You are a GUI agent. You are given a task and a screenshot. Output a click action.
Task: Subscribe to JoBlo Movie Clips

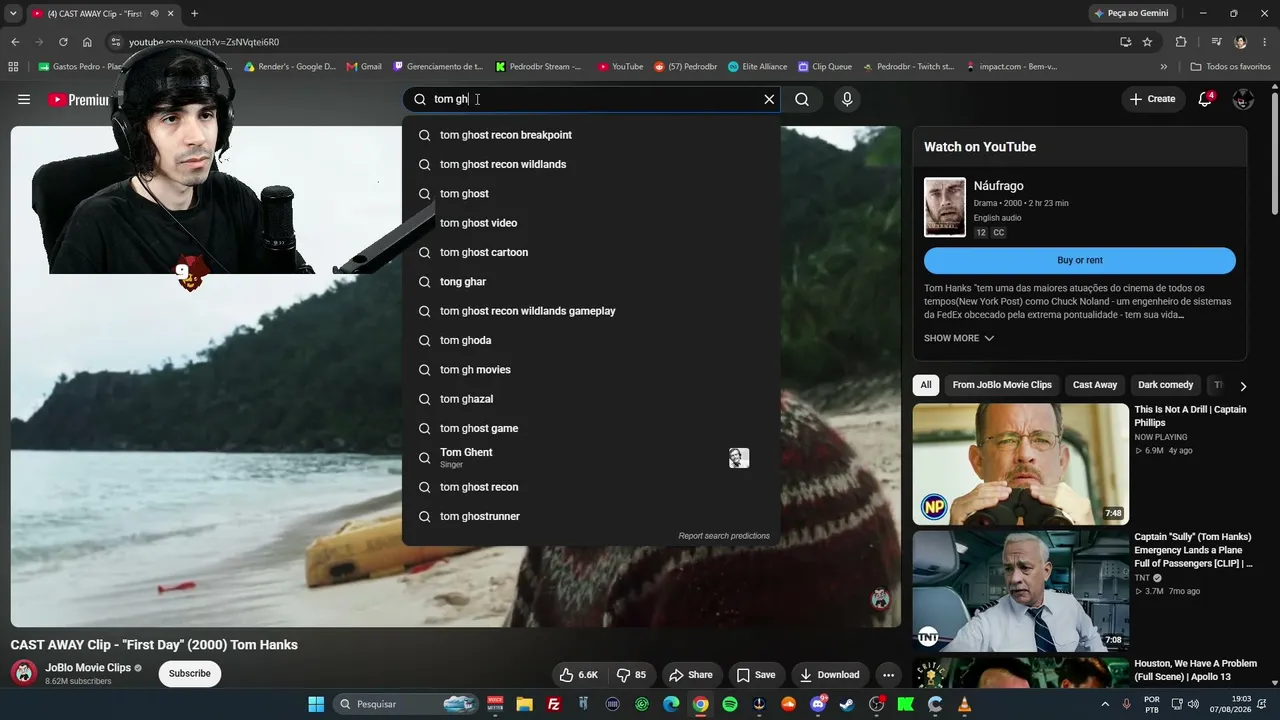189,674
